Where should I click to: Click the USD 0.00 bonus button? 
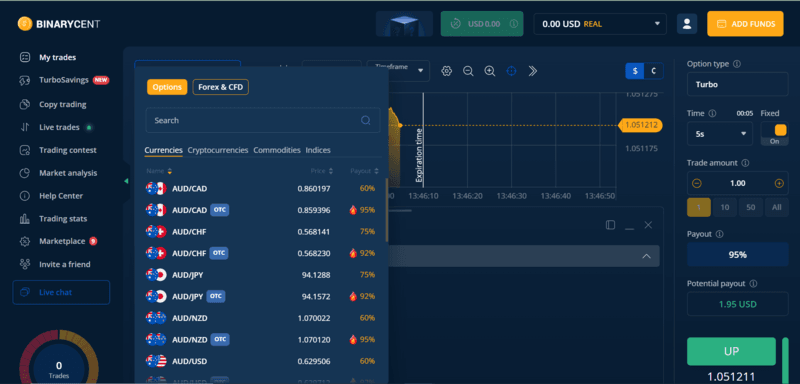click(482, 24)
